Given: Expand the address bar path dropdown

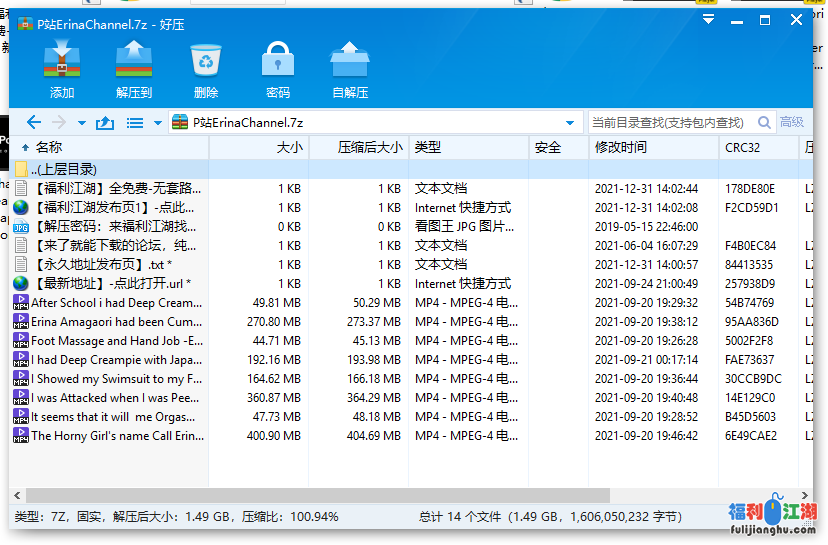Looking at the screenshot, I should pos(570,122).
